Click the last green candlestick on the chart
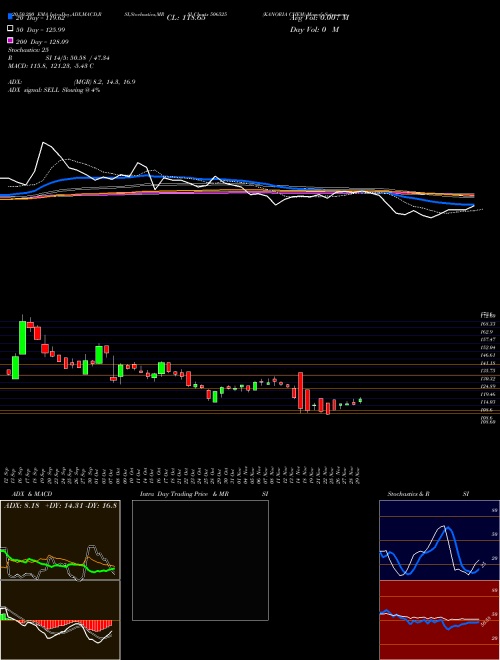The image size is (500, 660). [x=360, y=400]
